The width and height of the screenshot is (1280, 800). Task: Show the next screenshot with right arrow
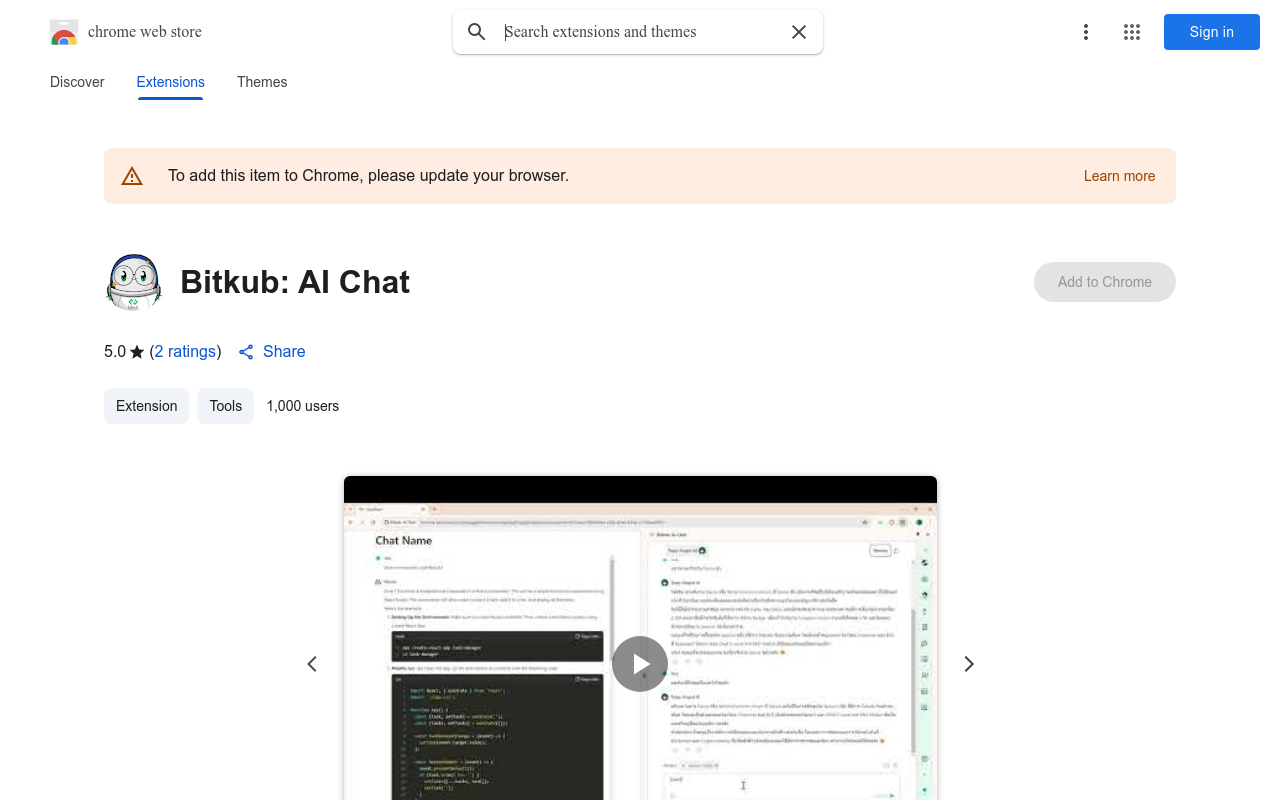pos(968,664)
